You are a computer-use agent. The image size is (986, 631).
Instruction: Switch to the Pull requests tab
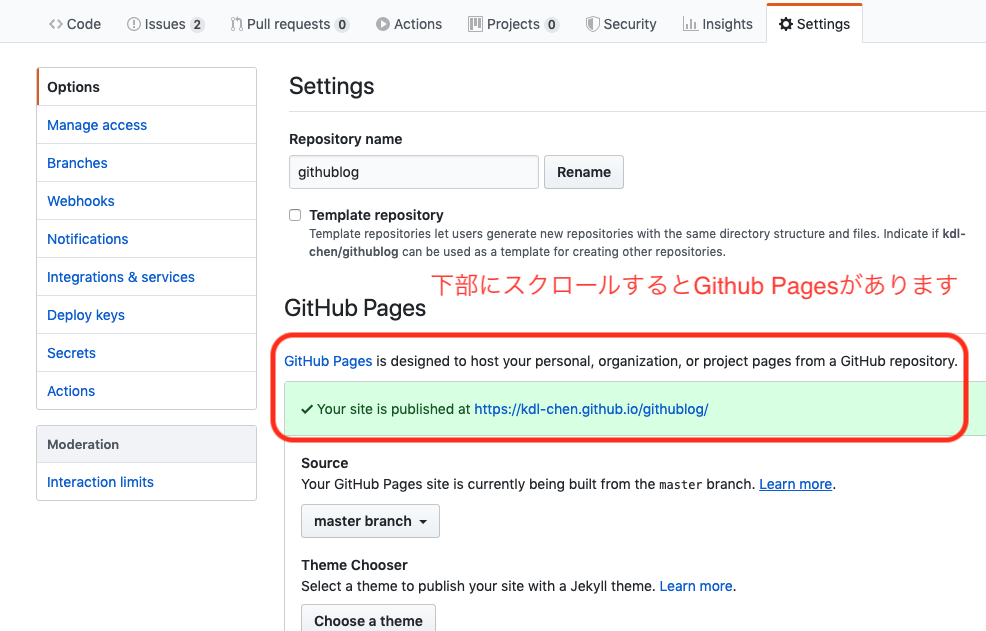point(289,24)
